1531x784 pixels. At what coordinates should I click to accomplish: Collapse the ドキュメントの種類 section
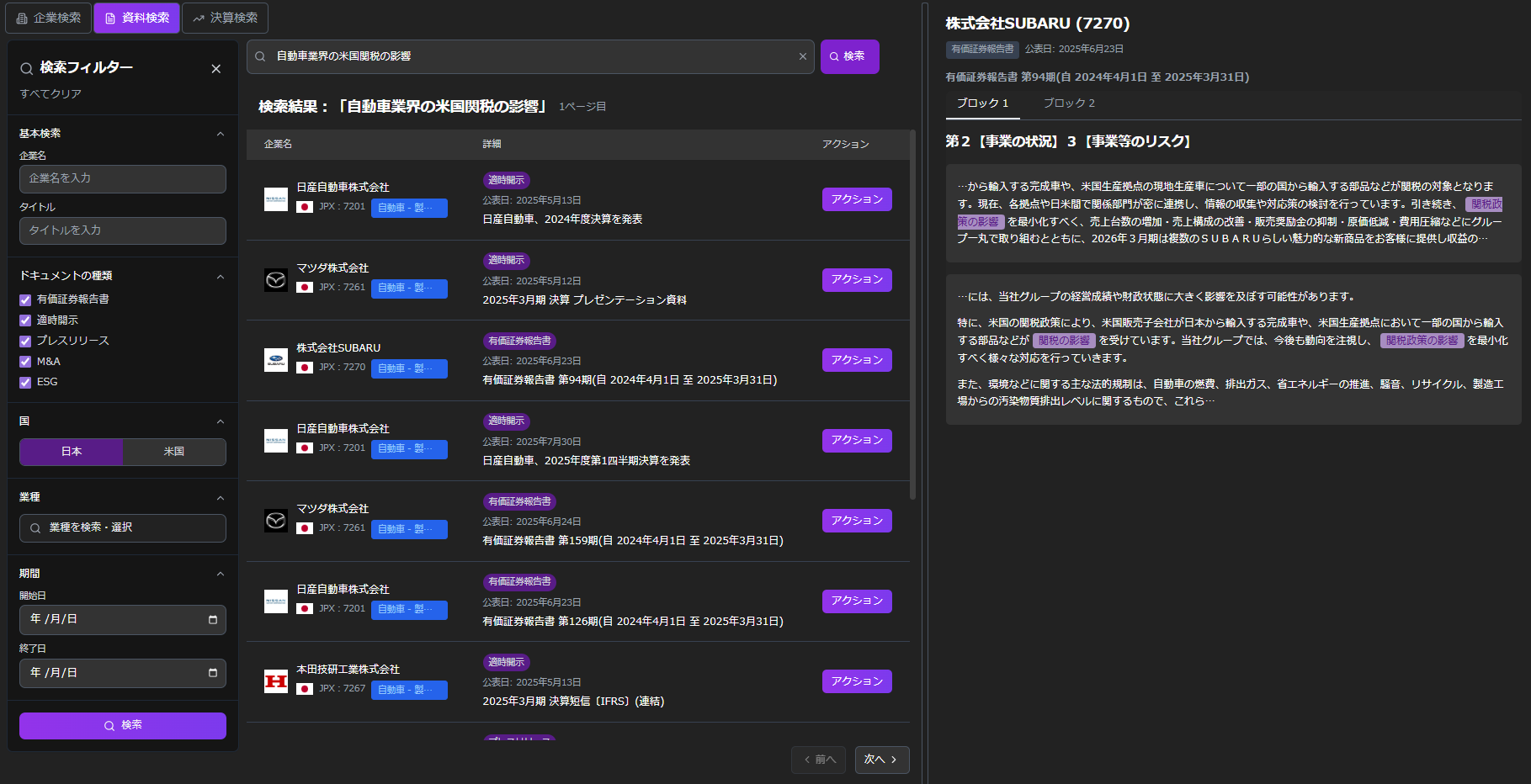click(221, 277)
